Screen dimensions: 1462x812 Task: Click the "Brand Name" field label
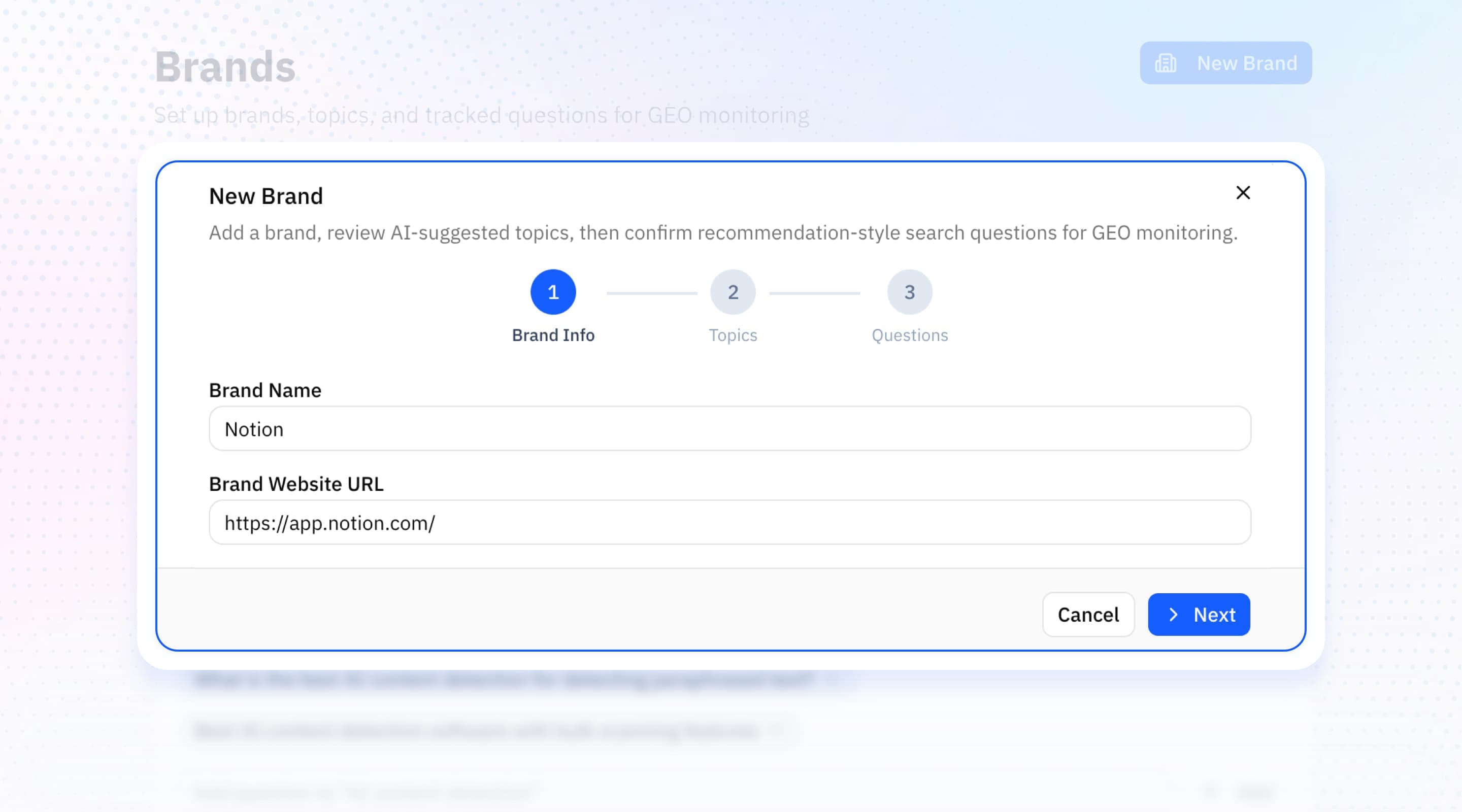pos(265,390)
